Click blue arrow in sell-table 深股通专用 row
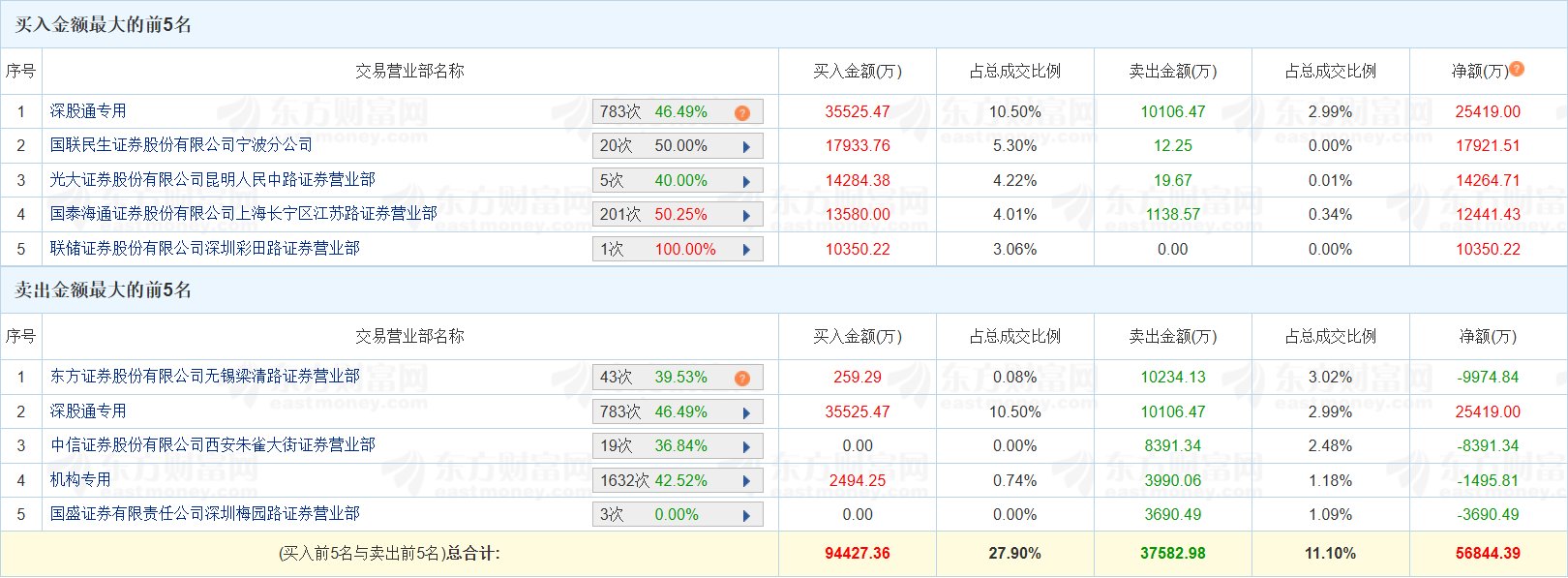This screenshot has height=578, width=1568. click(746, 413)
